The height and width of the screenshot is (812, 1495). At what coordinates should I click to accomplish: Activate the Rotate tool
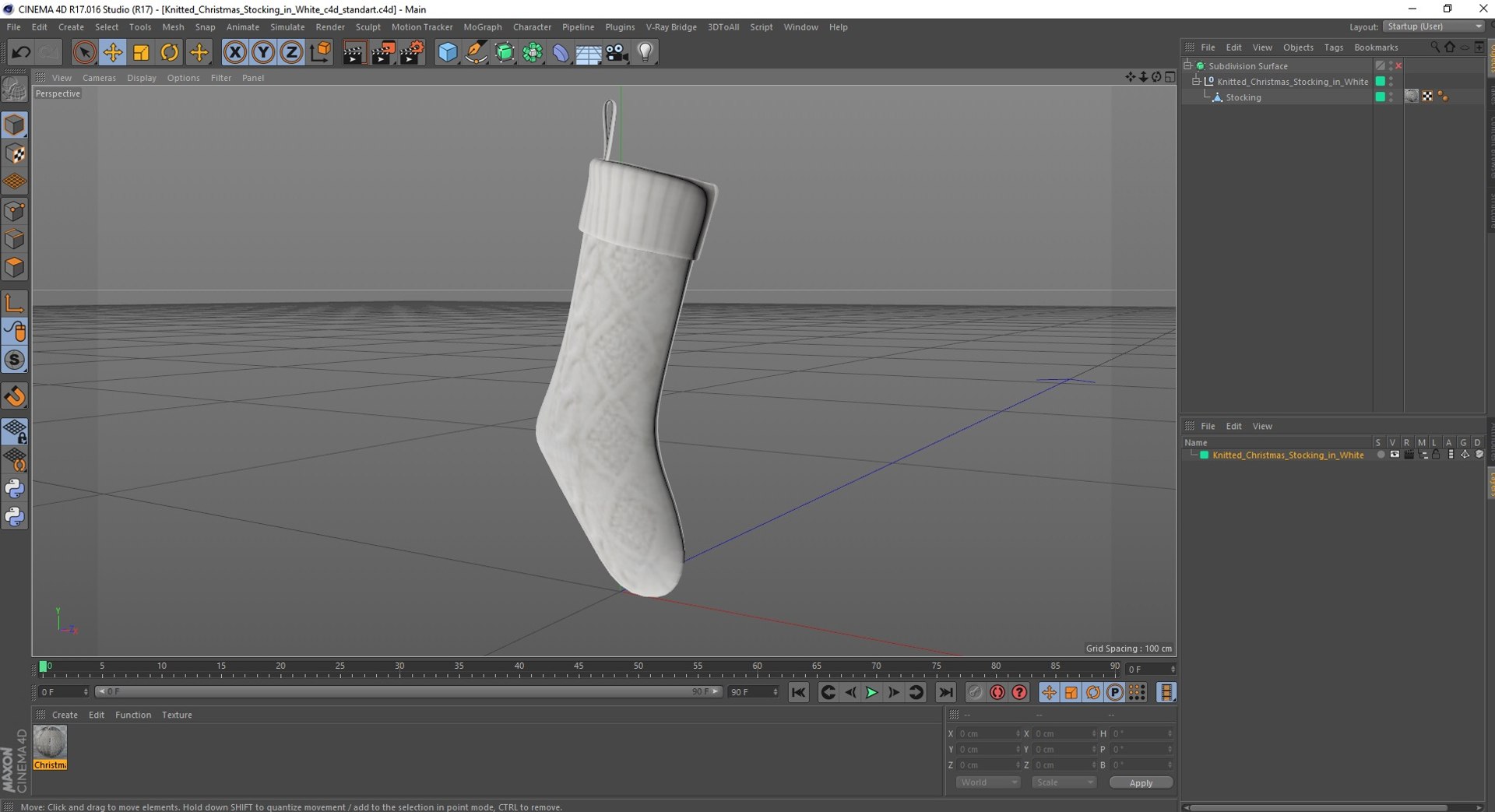tap(170, 53)
